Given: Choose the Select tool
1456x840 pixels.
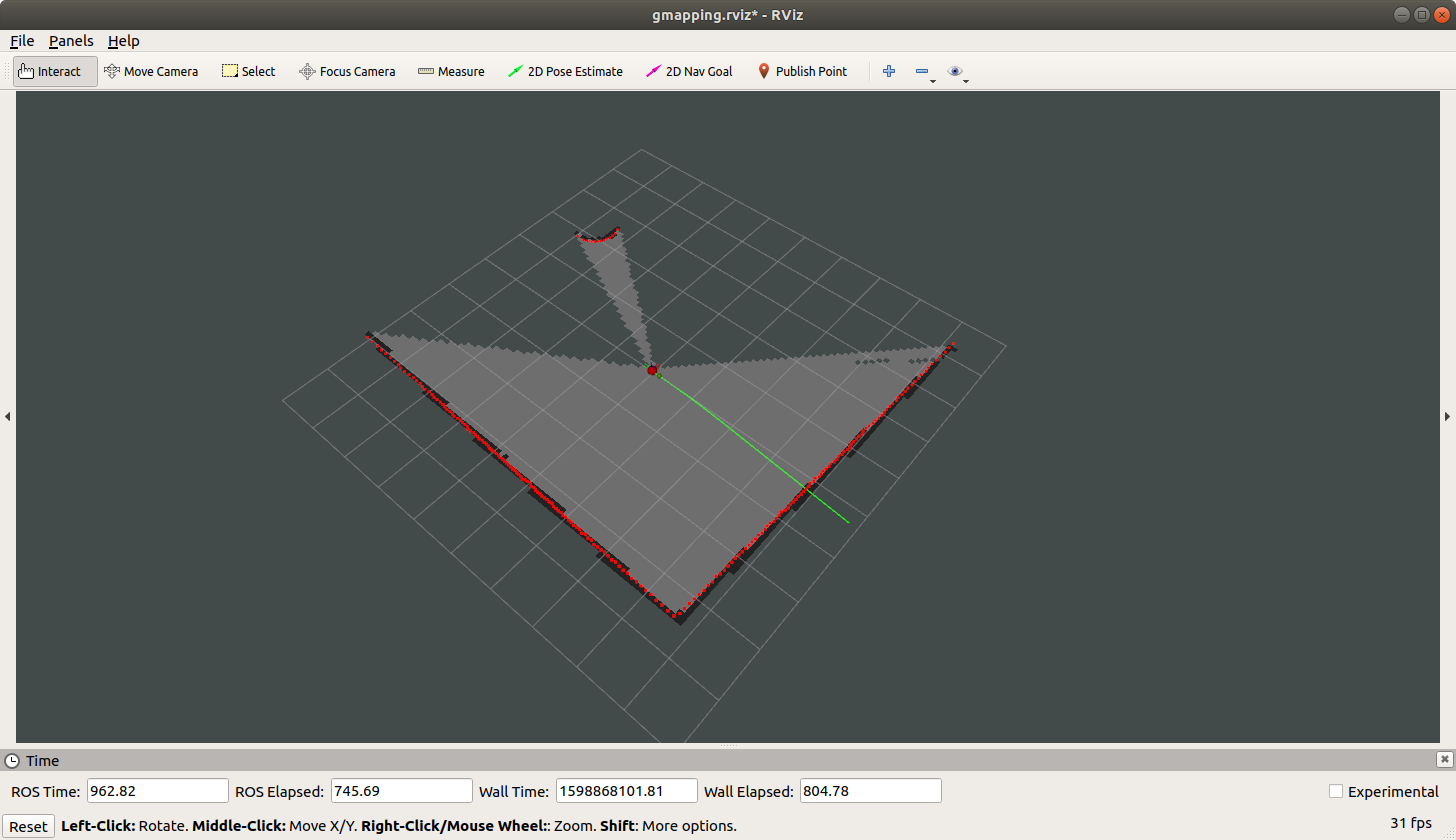Looking at the screenshot, I should (x=248, y=71).
